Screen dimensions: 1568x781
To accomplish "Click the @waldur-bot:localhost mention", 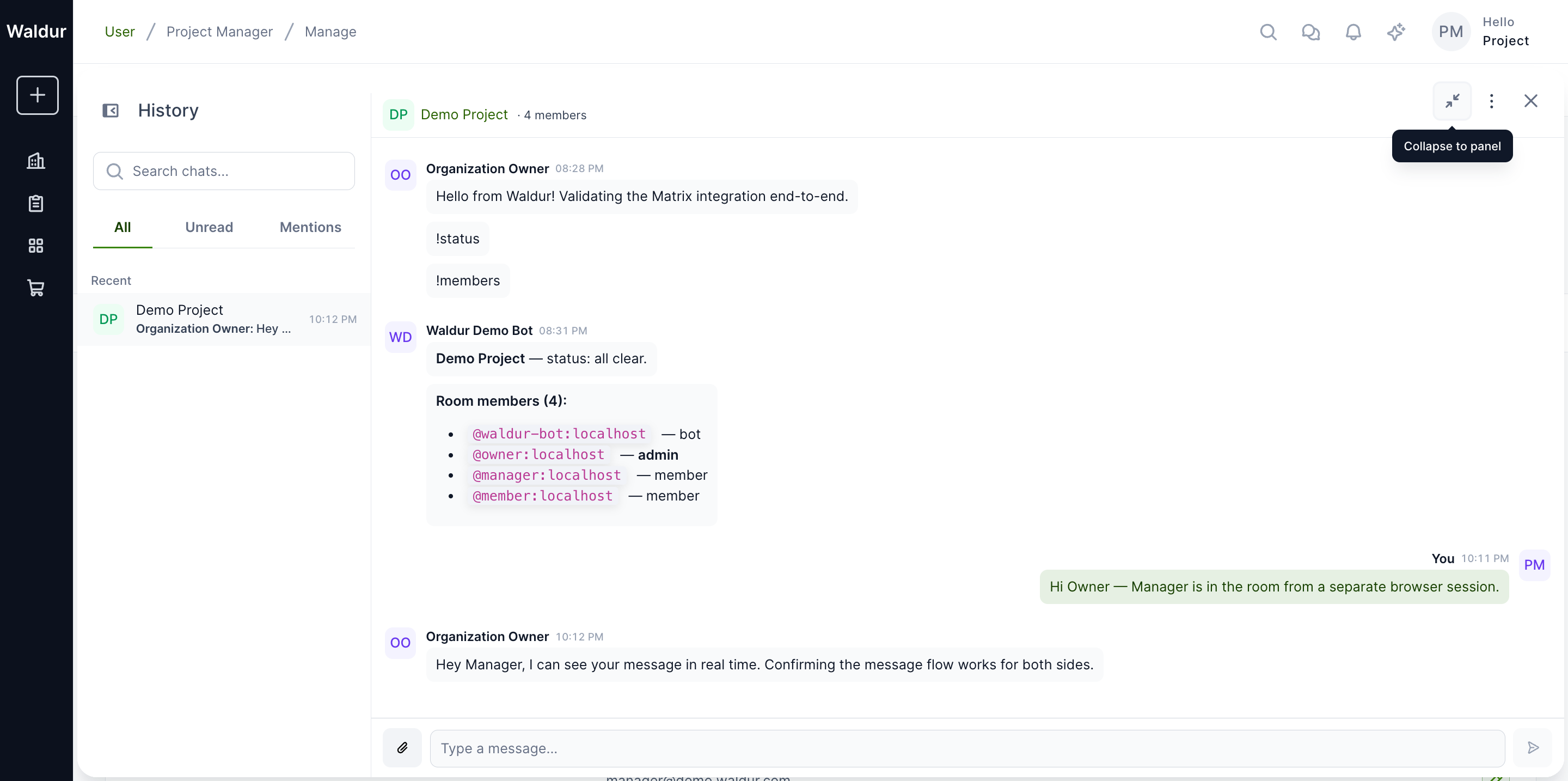I will (559, 434).
